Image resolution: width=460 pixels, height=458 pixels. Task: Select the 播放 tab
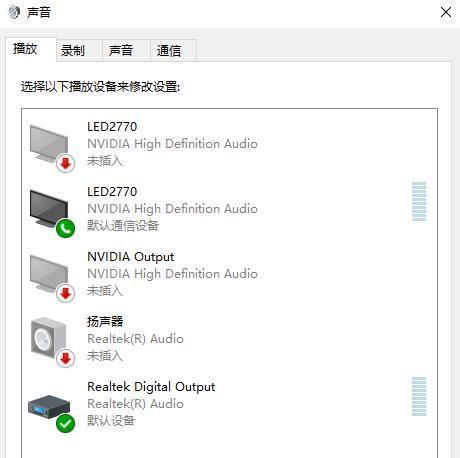coord(31,49)
